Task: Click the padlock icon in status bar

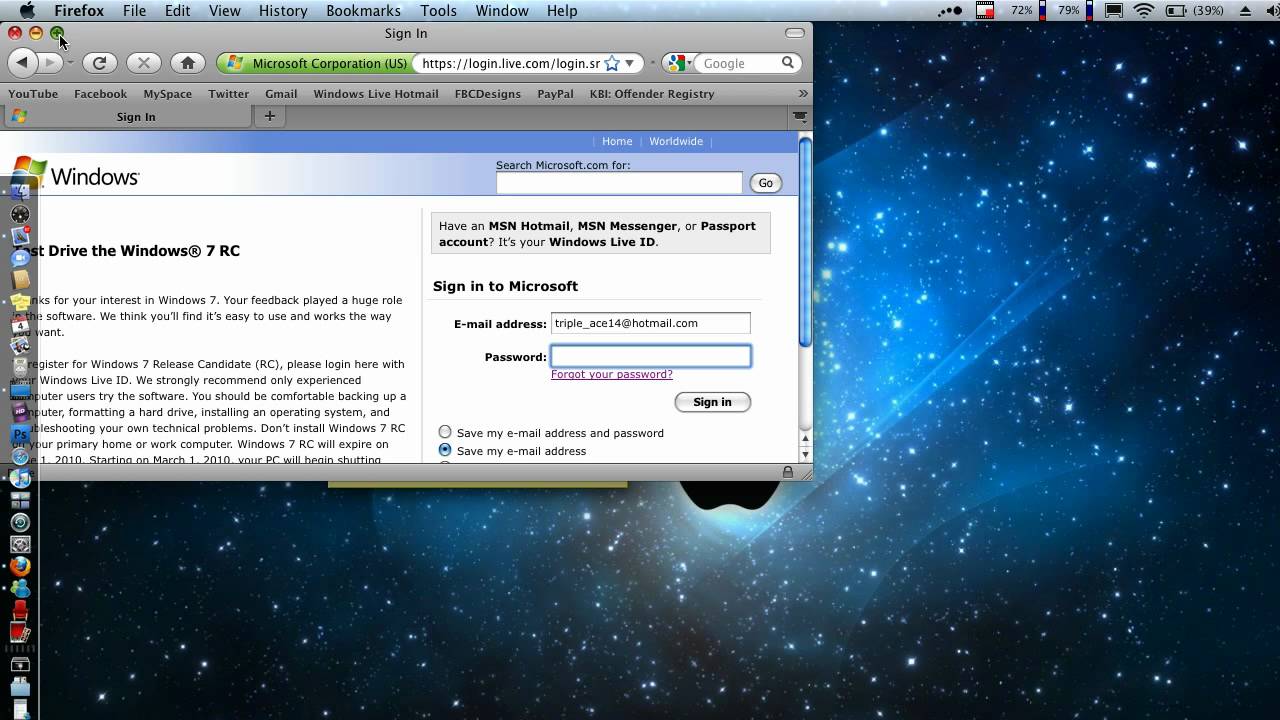Action: [788, 472]
